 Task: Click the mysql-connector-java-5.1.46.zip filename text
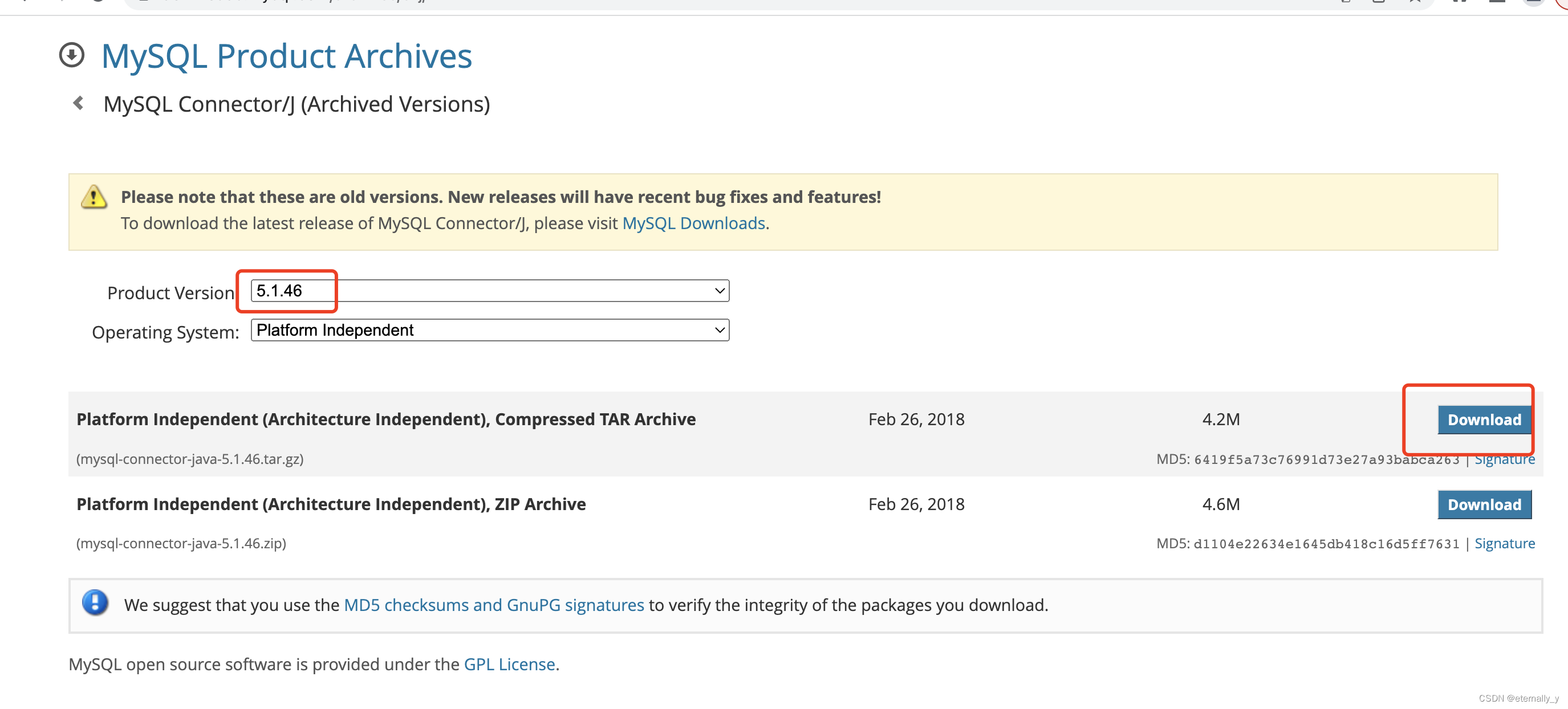pyautogui.click(x=181, y=544)
